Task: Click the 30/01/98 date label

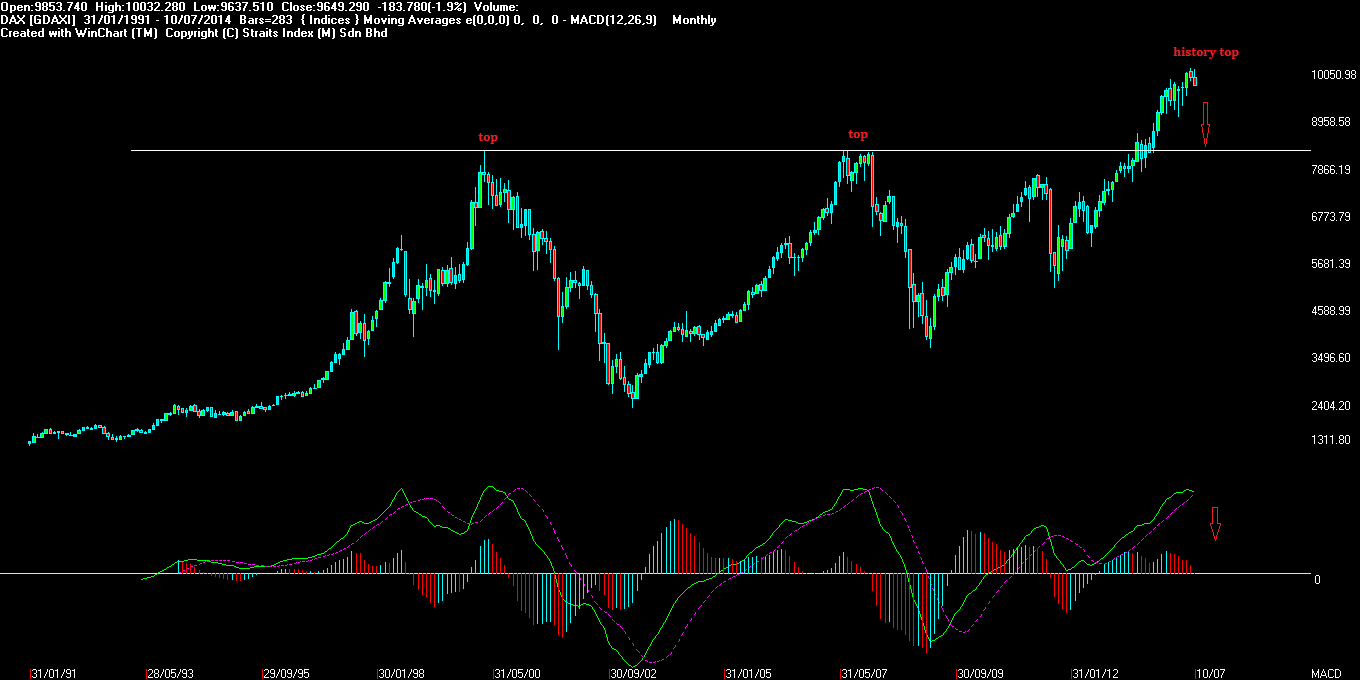Action: coord(402,673)
